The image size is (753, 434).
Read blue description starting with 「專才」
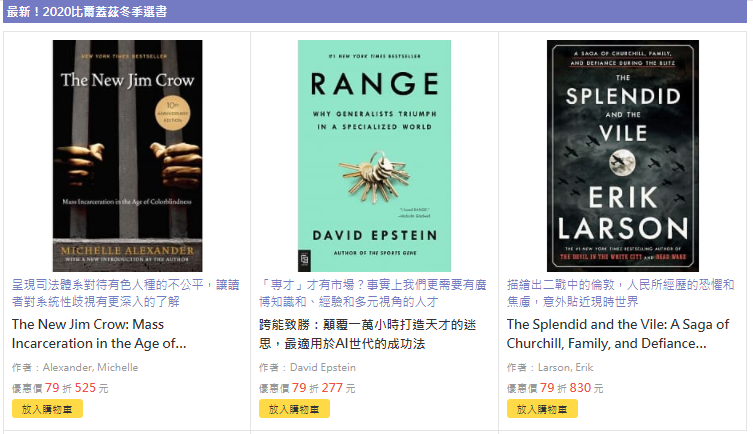[373, 293]
